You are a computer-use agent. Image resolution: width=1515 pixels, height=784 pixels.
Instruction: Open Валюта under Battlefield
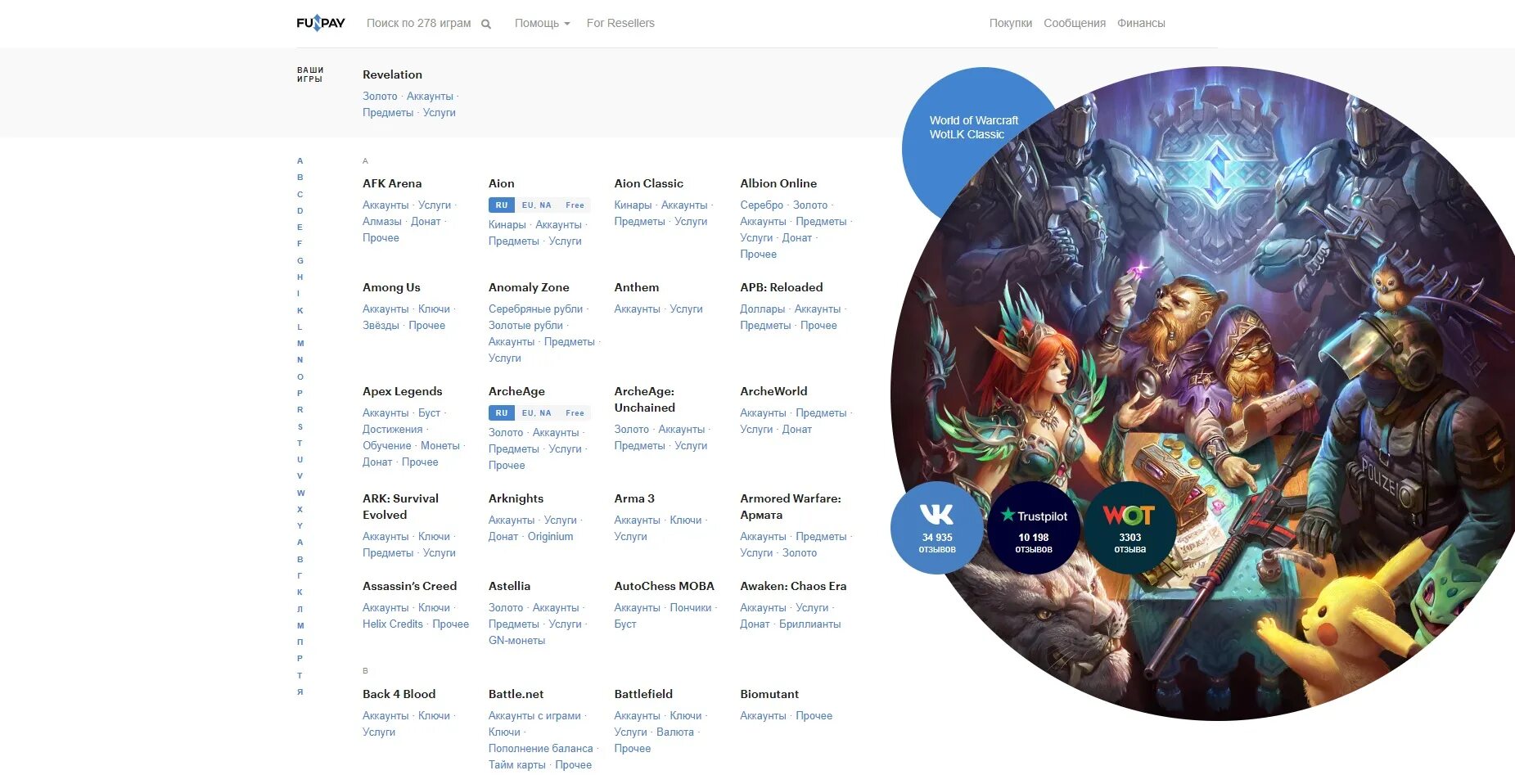point(674,732)
